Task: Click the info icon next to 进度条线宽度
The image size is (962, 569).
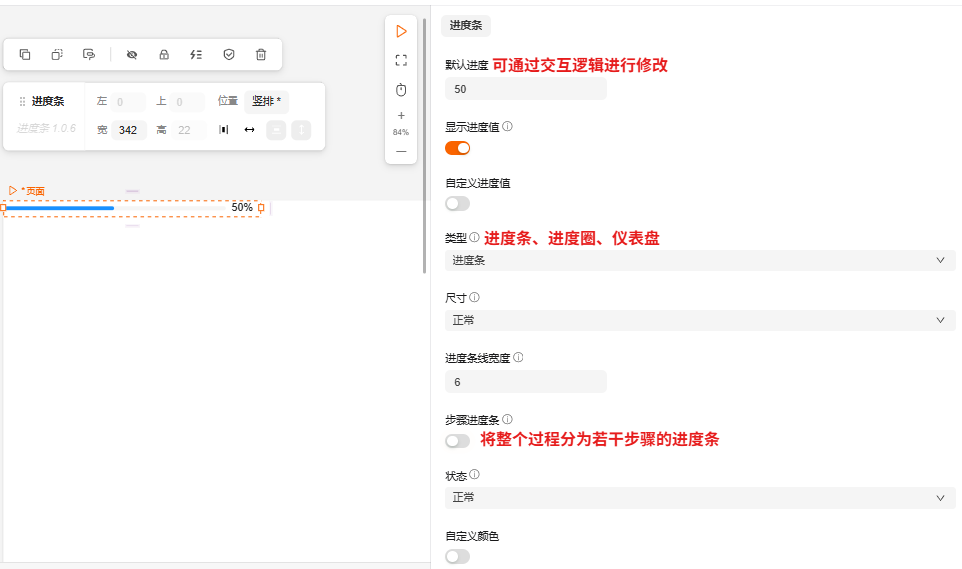Action: point(518,357)
